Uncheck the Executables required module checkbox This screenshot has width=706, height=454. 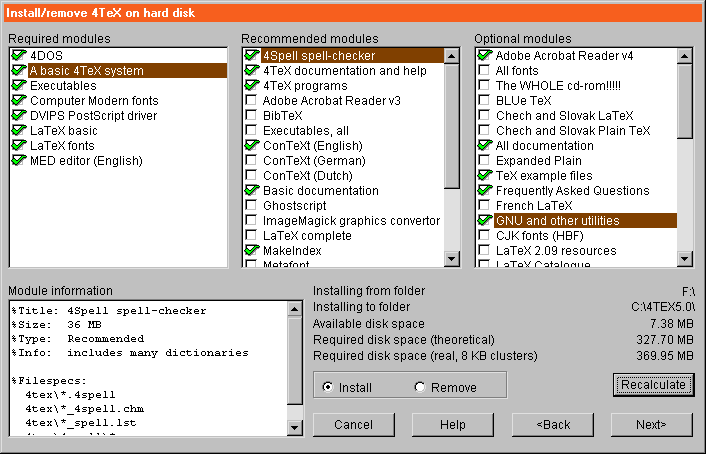[x=19, y=85]
